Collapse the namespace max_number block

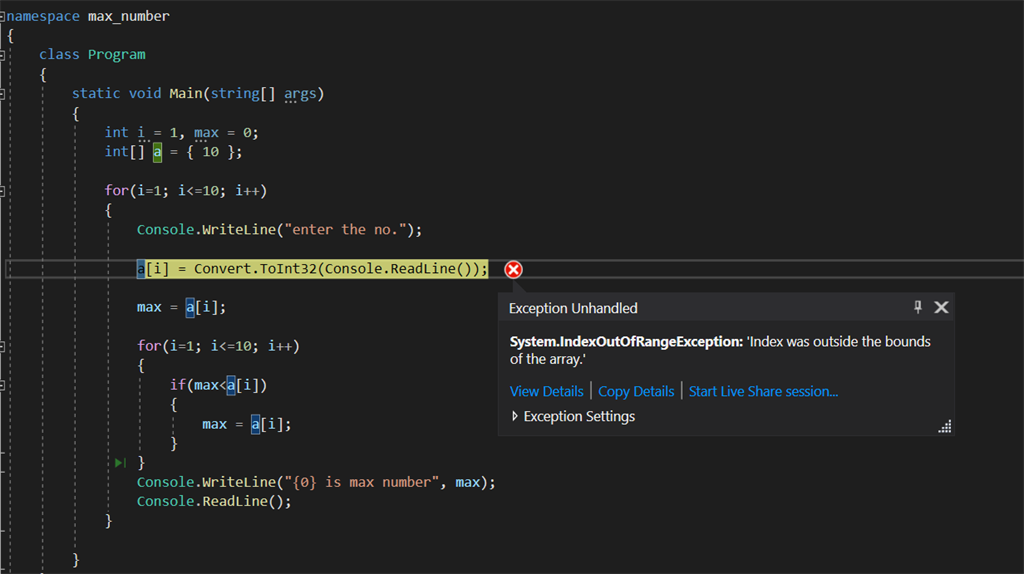click(2, 16)
